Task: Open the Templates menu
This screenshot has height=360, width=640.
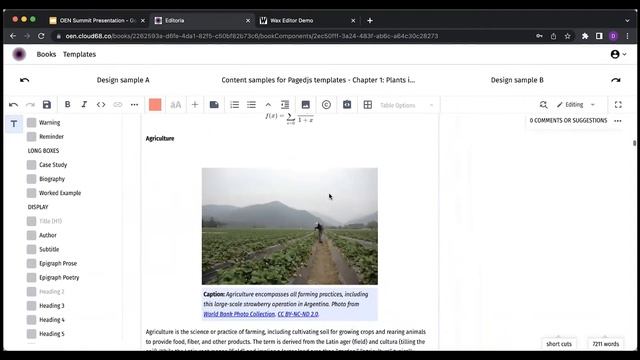Action: point(79,54)
